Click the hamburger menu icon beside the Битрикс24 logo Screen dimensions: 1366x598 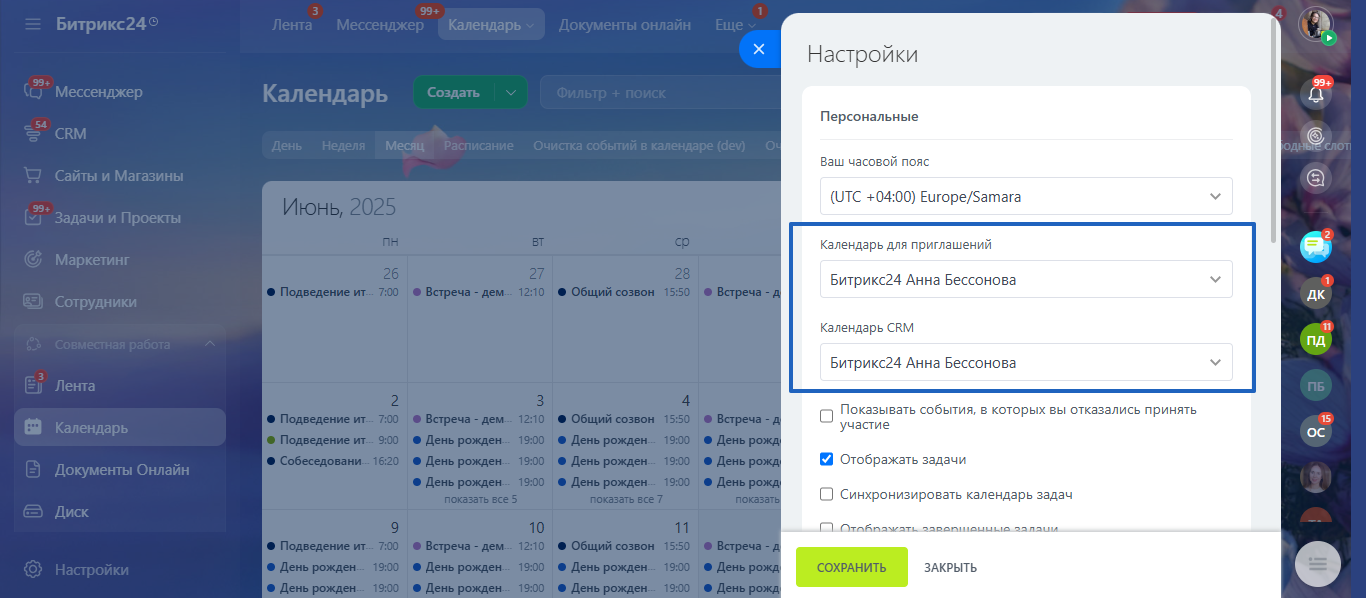click(33, 23)
